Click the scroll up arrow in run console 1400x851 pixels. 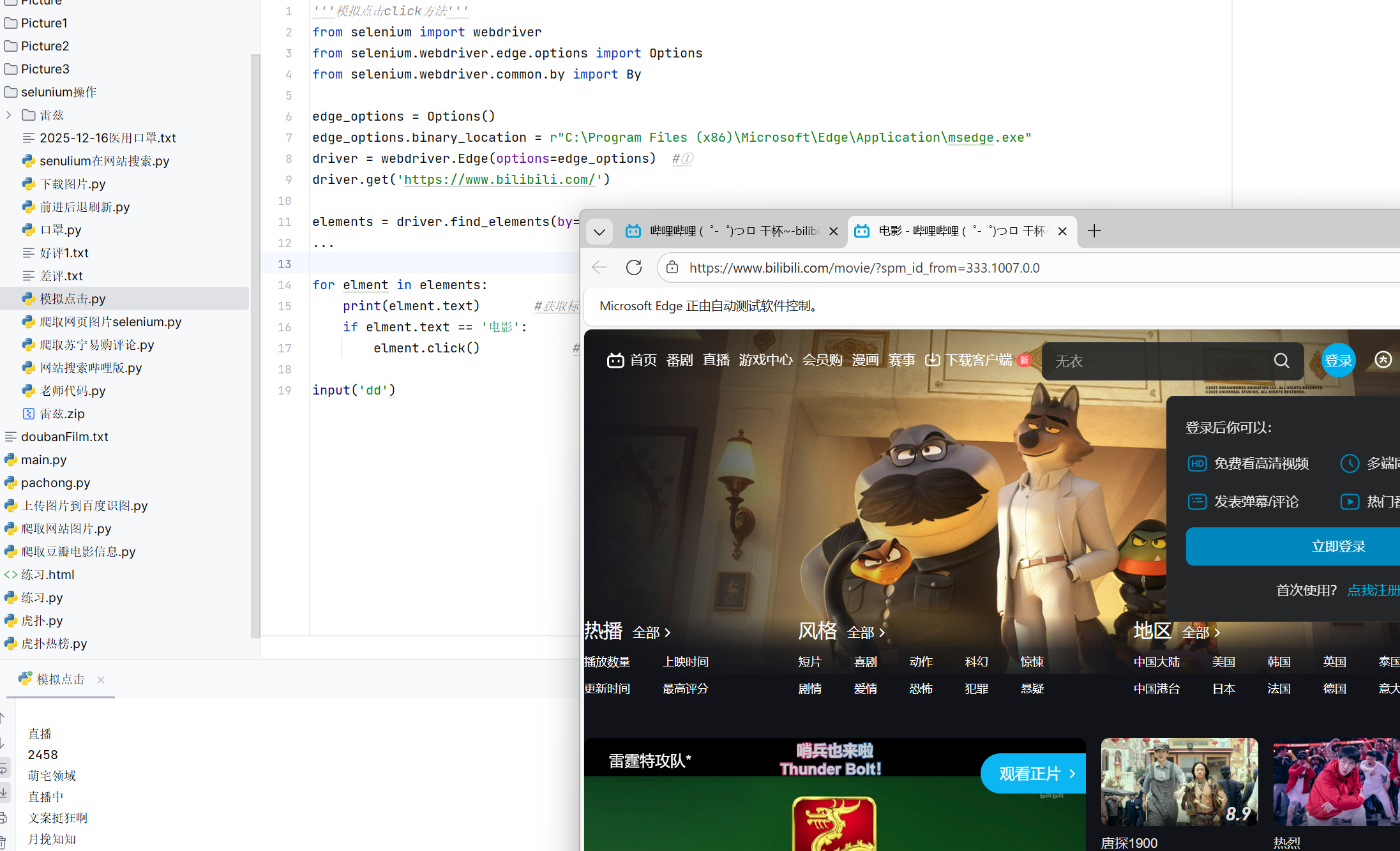click(x=3, y=718)
